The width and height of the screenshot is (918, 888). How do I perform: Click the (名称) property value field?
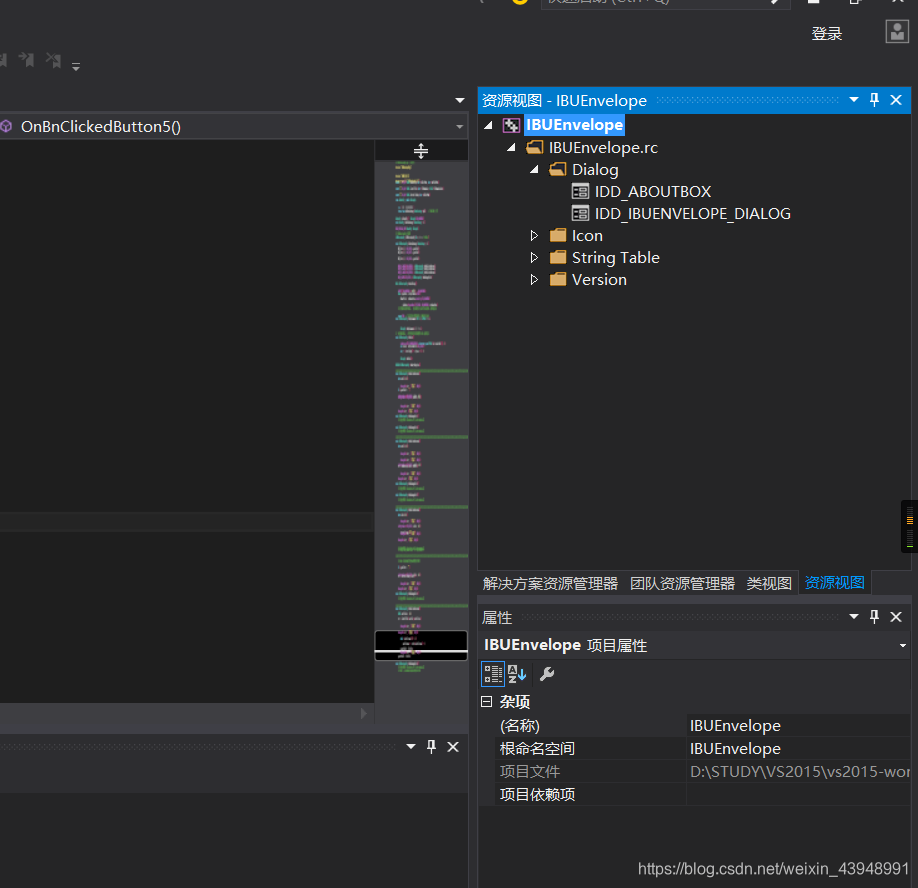tap(799, 726)
